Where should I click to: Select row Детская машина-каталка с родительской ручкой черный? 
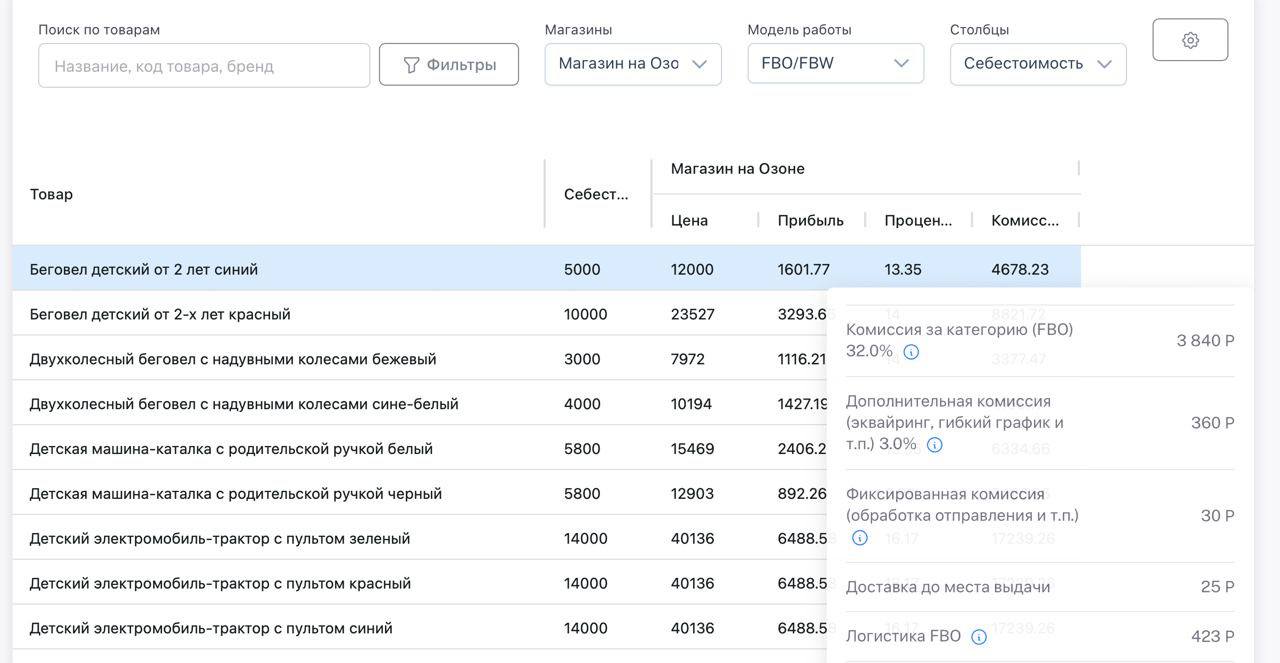420,493
